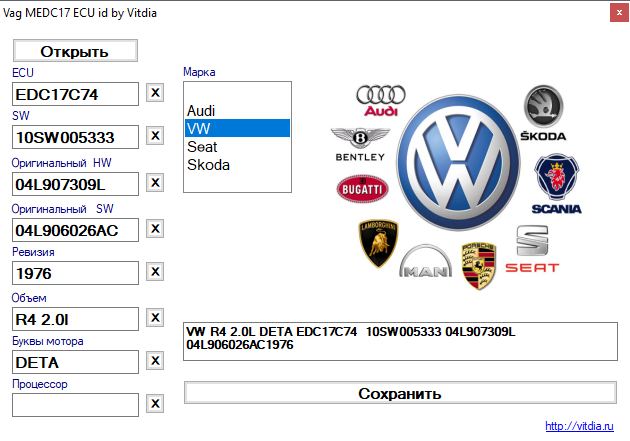The width and height of the screenshot is (630, 441).
Task: Click into the Ревизия field showing 1976
Action: 76,273
